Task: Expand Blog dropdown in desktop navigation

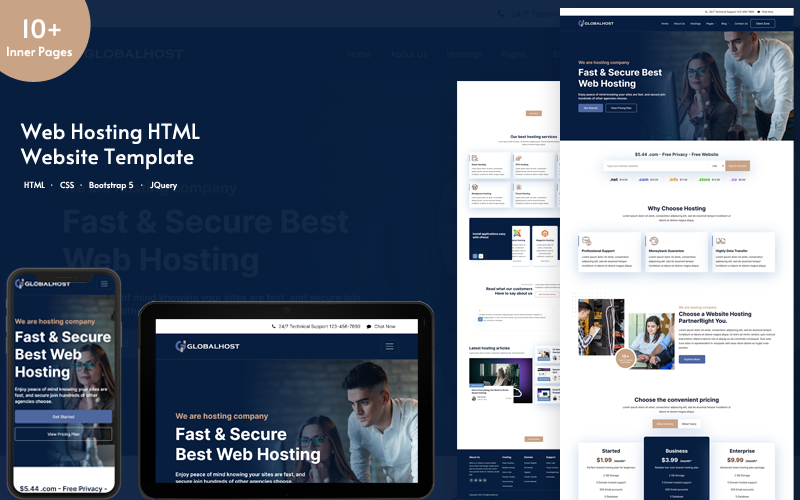Action: point(724,22)
